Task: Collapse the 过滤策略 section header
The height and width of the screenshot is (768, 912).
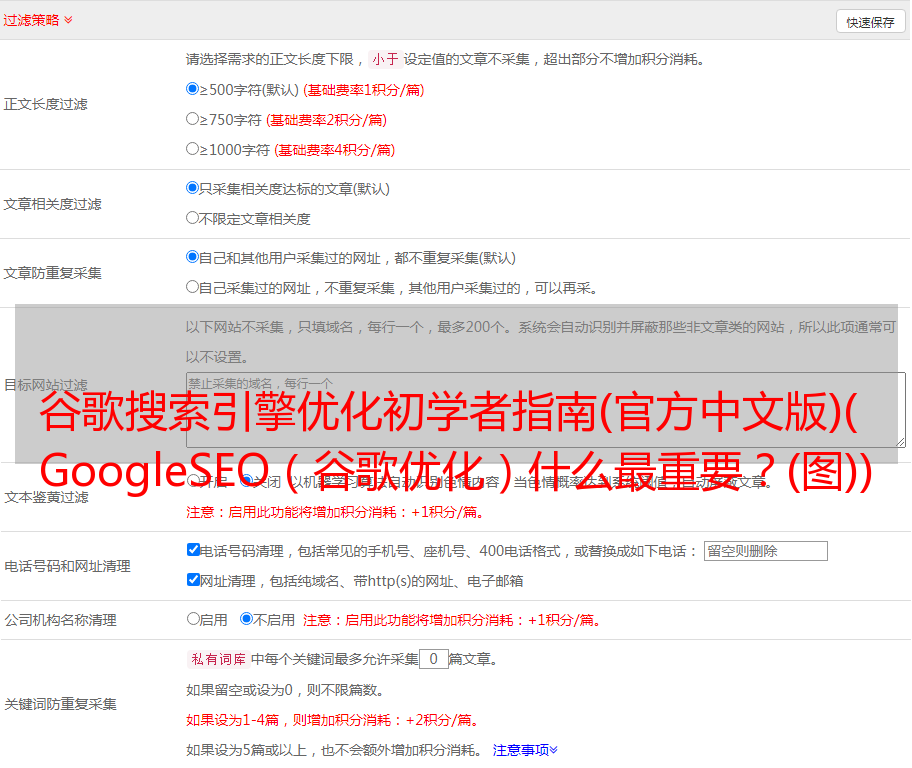Action: point(38,20)
